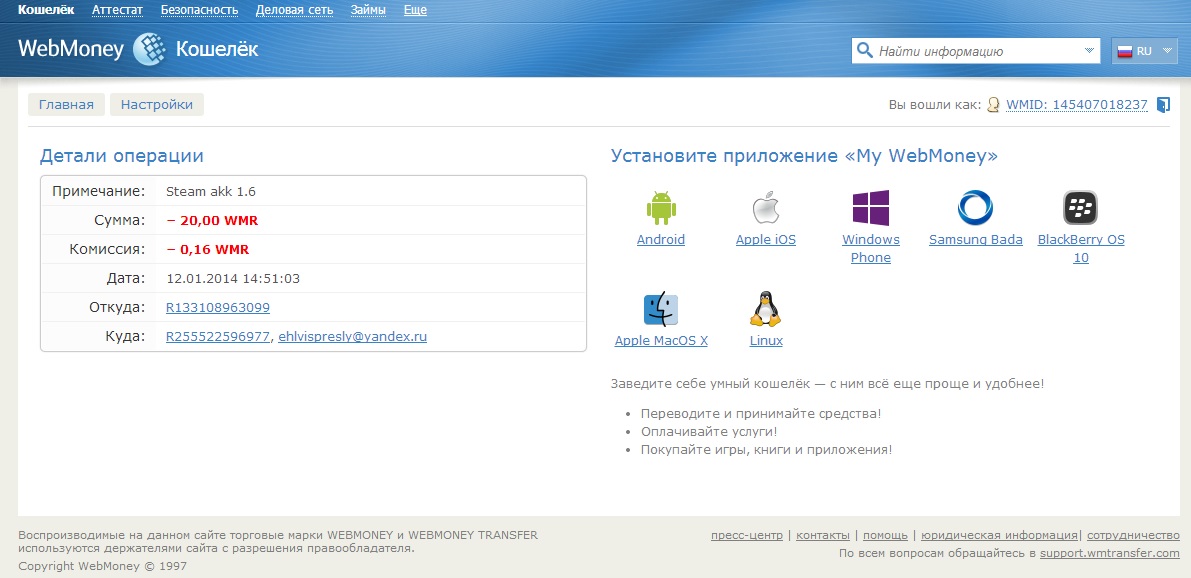Open the Займы menu item
The height and width of the screenshot is (578, 1191).
coord(368,10)
